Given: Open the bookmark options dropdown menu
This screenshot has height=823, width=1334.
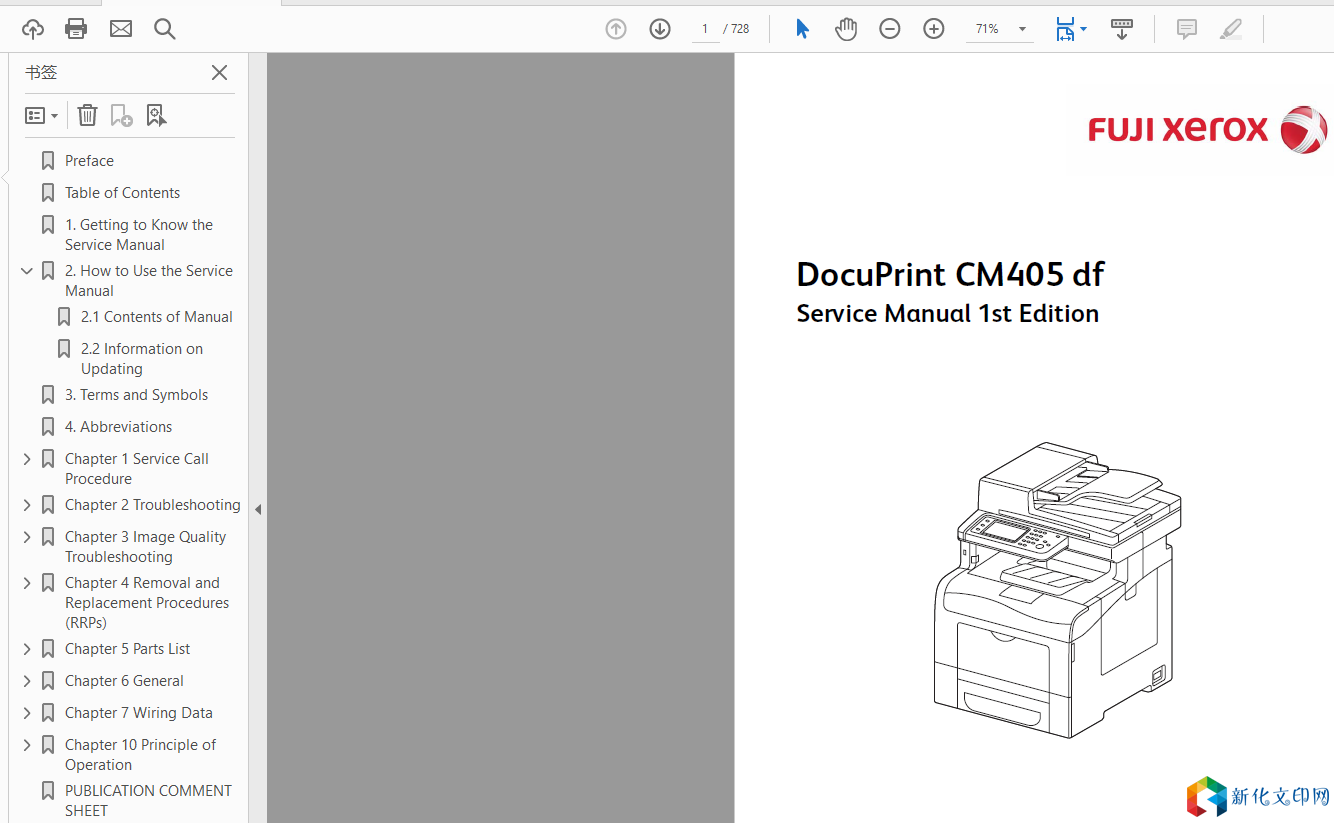Looking at the screenshot, I should (41, 116).
